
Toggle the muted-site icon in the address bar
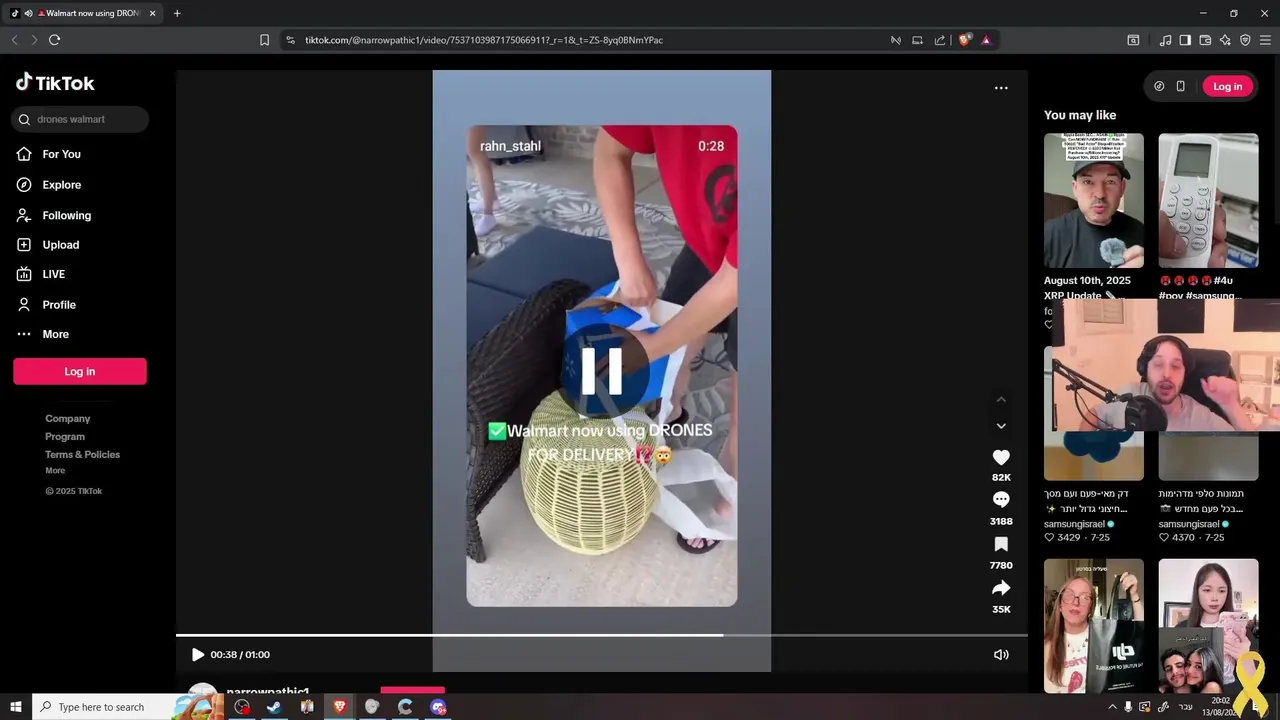(x=896, y=40)
